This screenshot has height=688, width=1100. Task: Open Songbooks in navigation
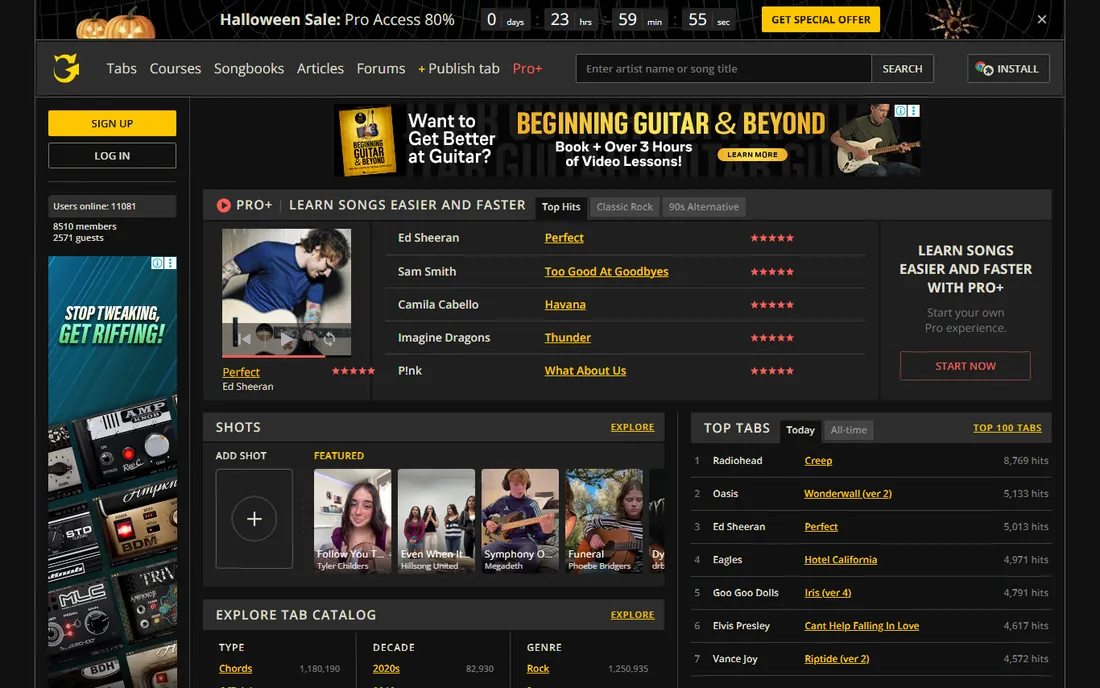pyautogui.click(x=249, y=68)
